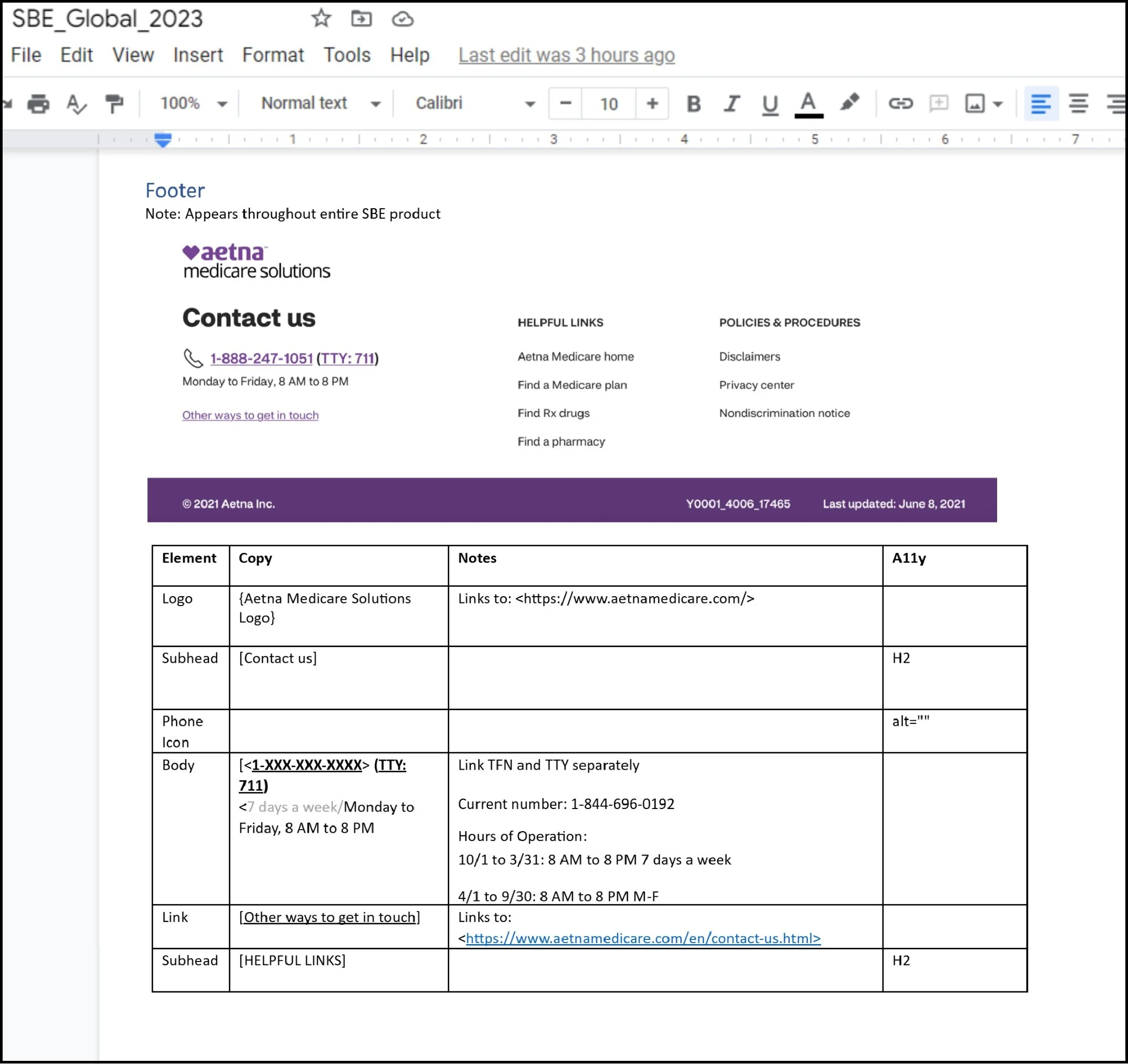Click the move to folder icon

[361, 19]
